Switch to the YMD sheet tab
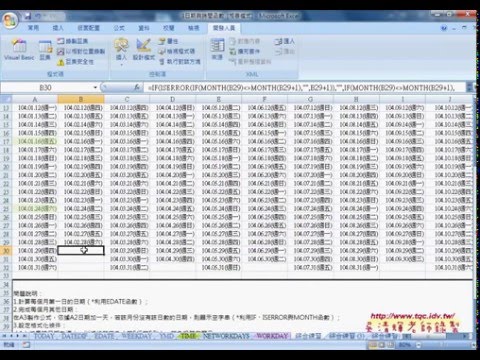 [x=167, y=336]
